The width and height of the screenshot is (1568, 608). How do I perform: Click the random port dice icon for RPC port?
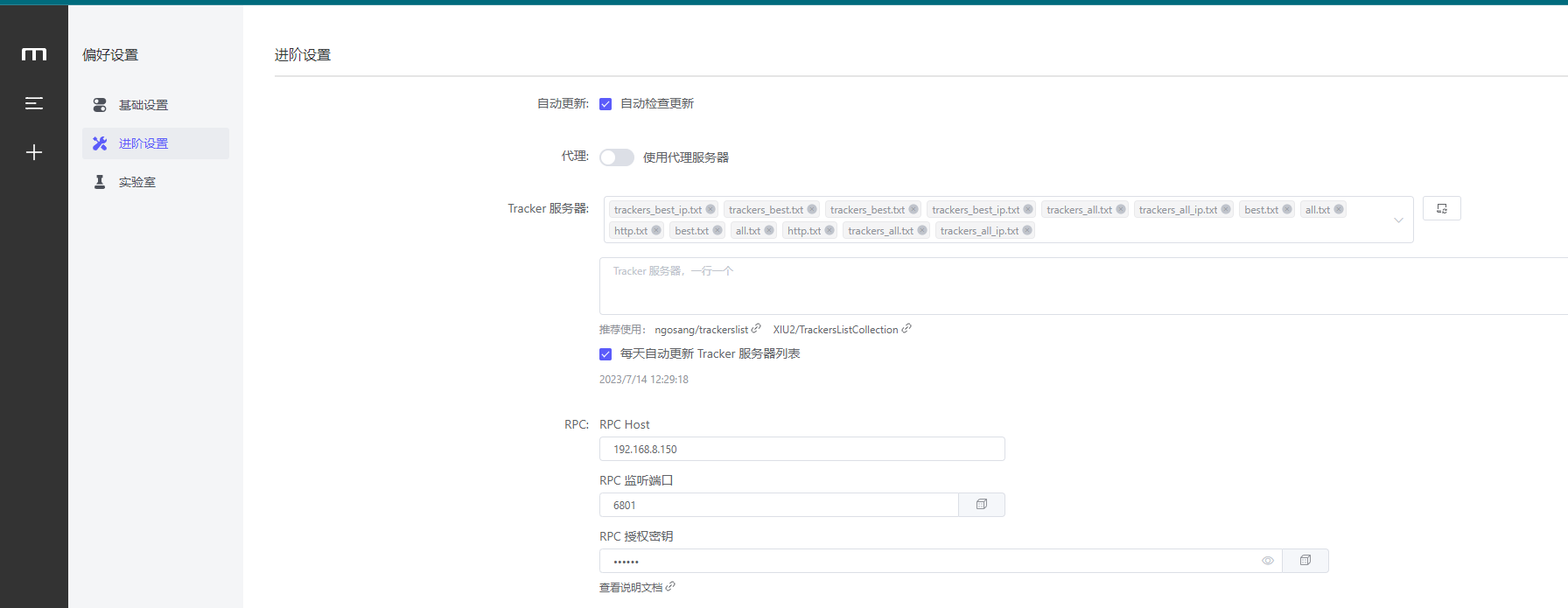(x=981, y=505)
